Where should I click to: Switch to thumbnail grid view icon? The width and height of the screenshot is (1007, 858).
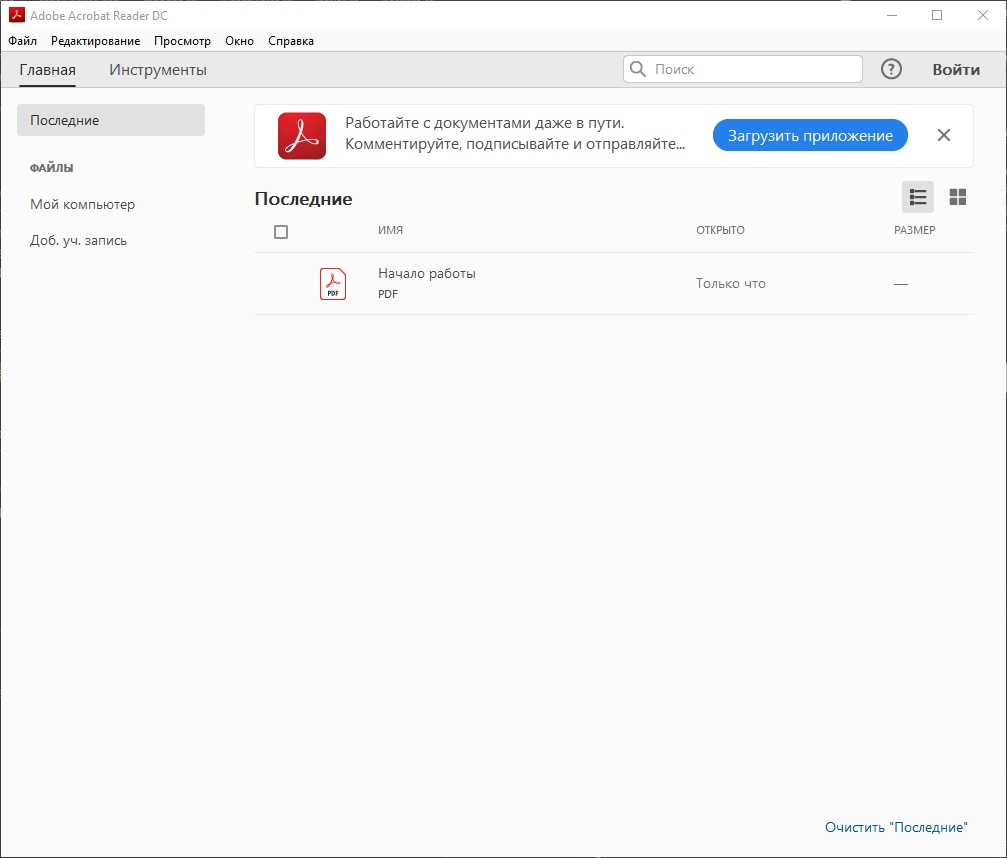coord(958,197)
